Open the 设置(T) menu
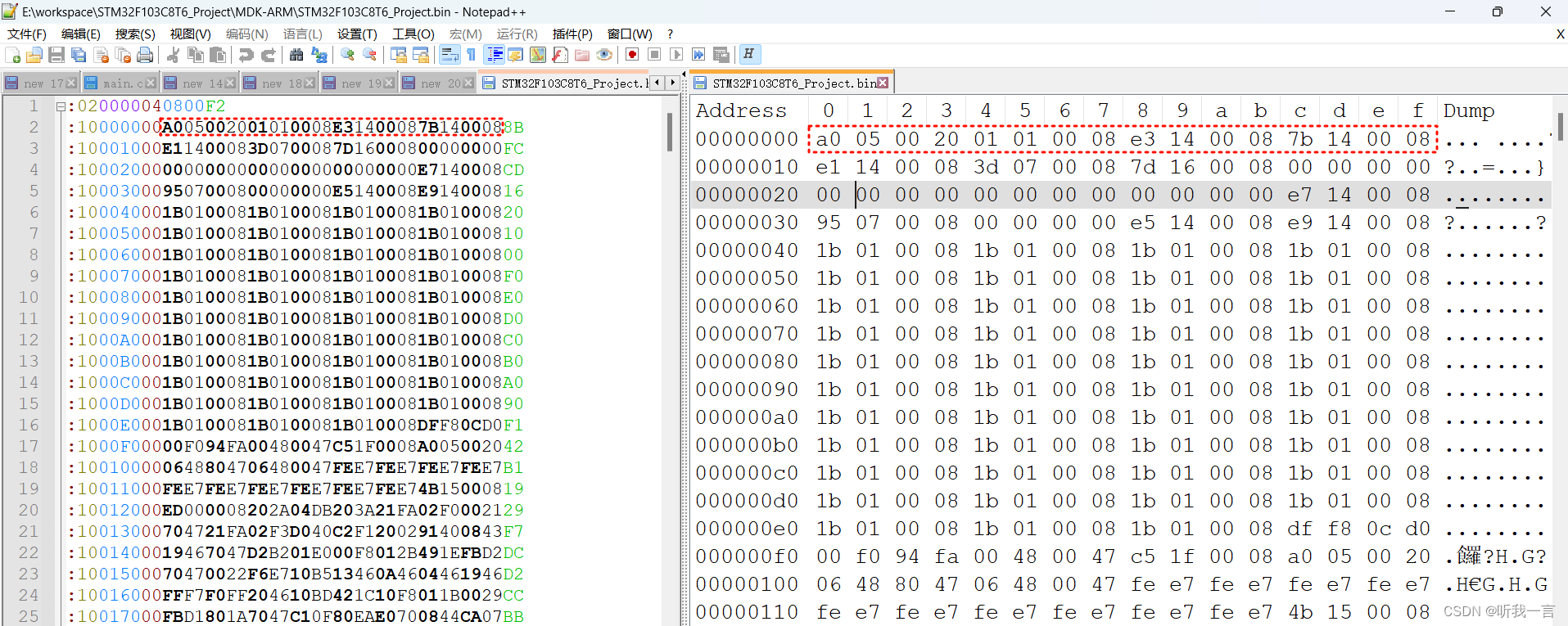 [357, 34]
